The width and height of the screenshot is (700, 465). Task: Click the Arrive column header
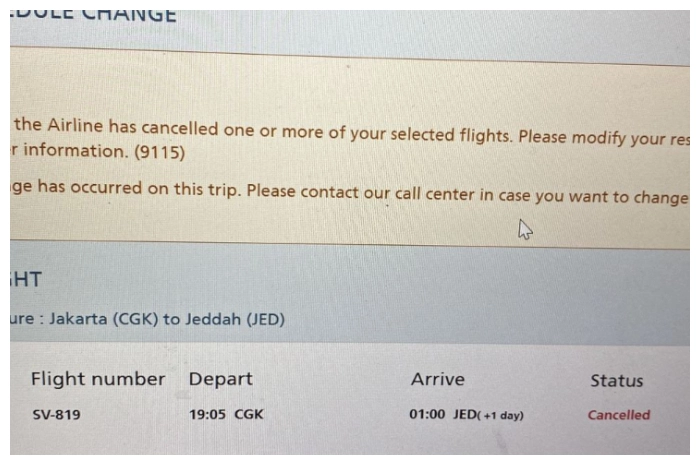pos(437,380)
